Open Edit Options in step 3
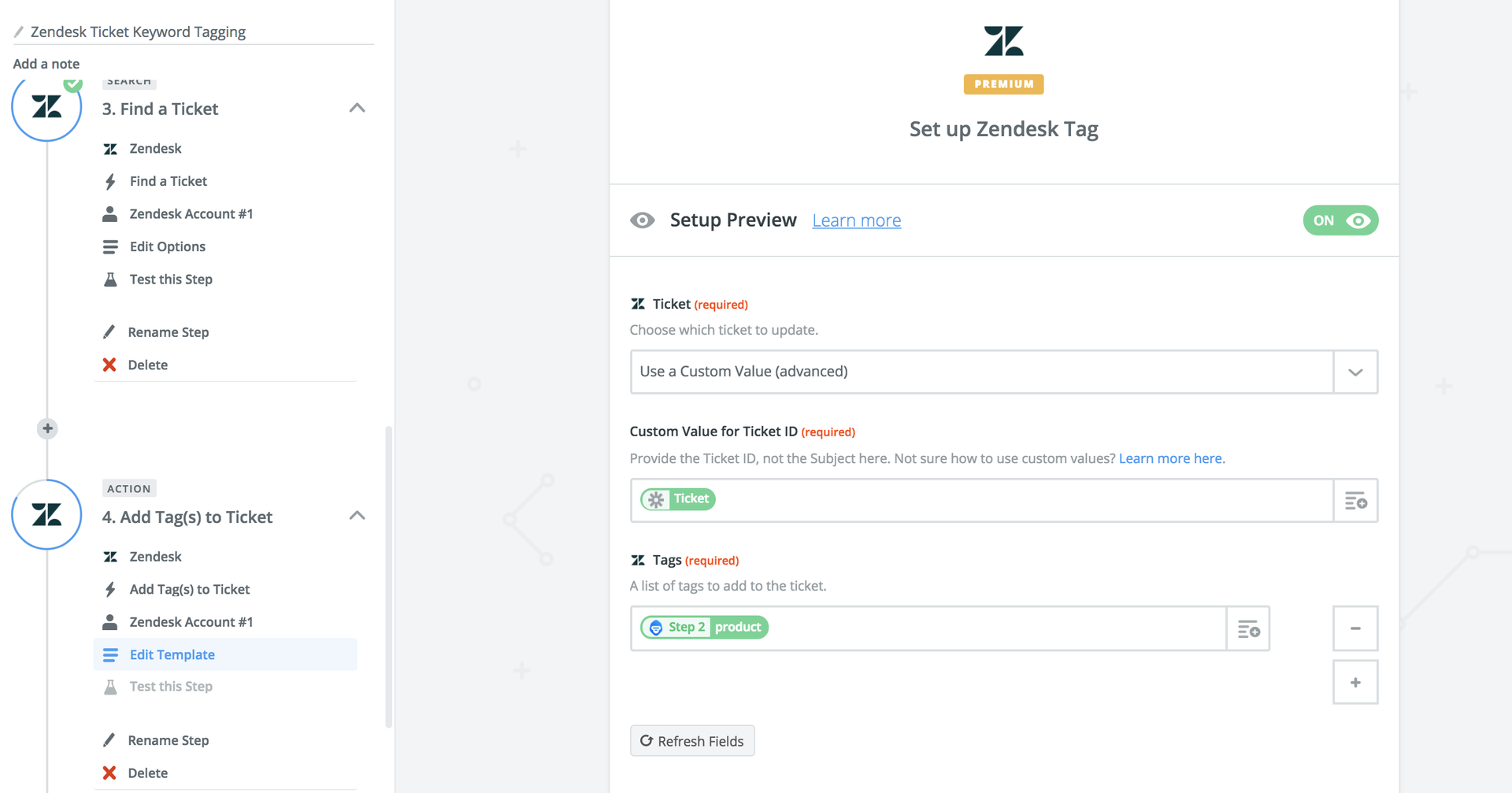This screenshot has width=1512, height=793. tap(167, 246)
